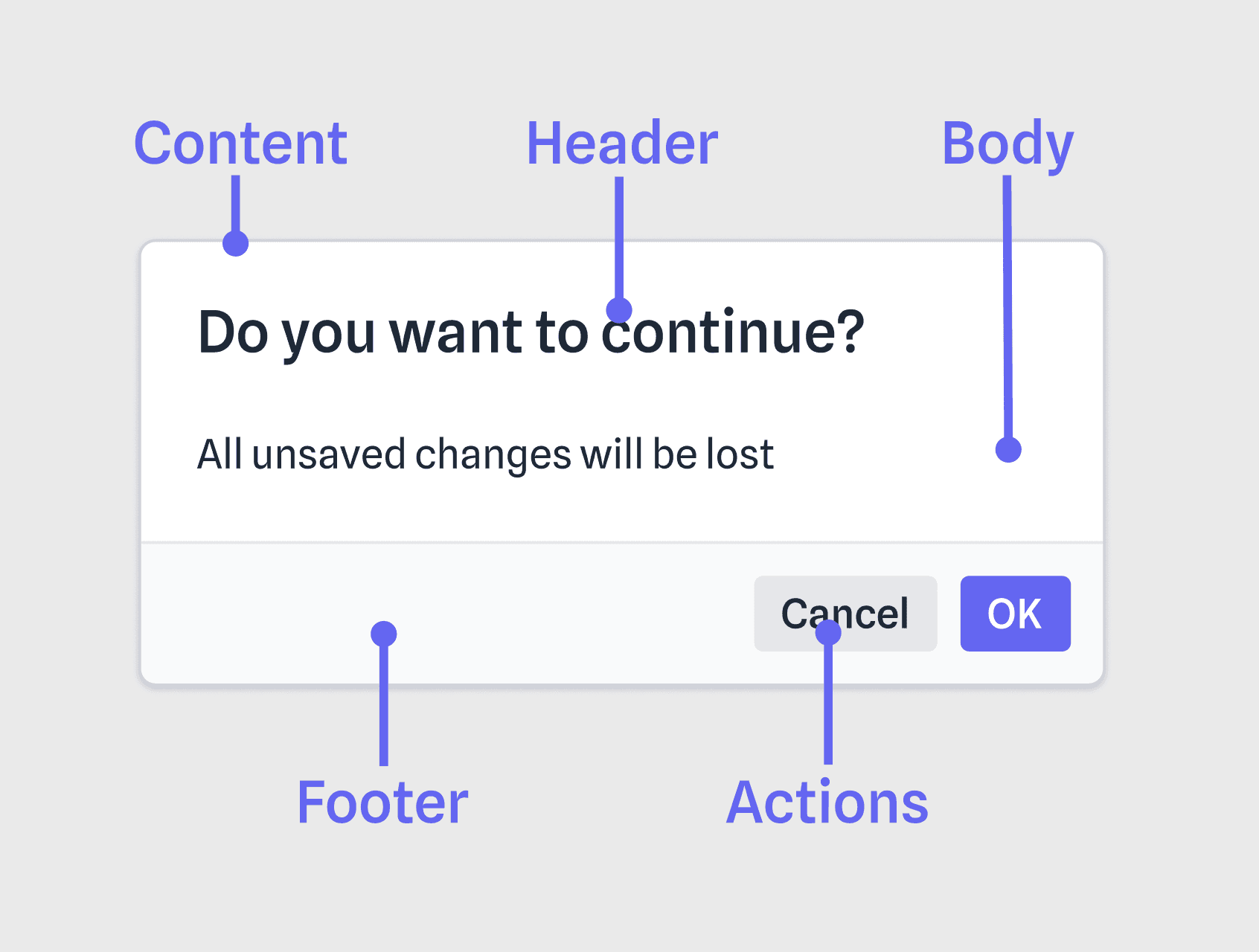Click the Content annotation label

tap(240, 144)
